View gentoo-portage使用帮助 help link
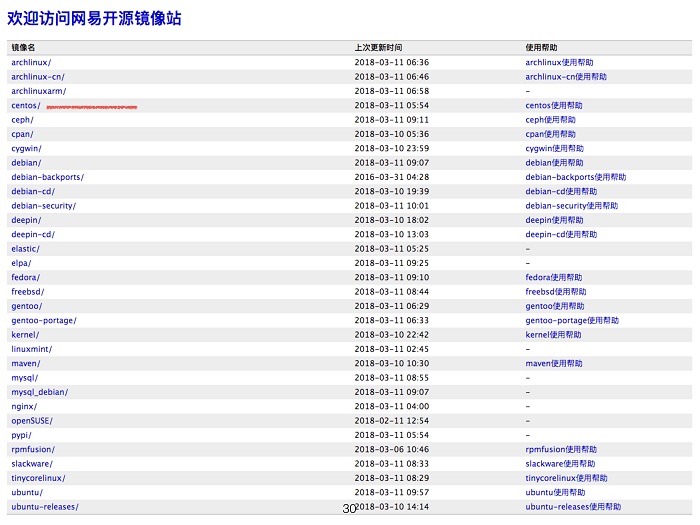This screenshot has width=700, height=525. 572,320
